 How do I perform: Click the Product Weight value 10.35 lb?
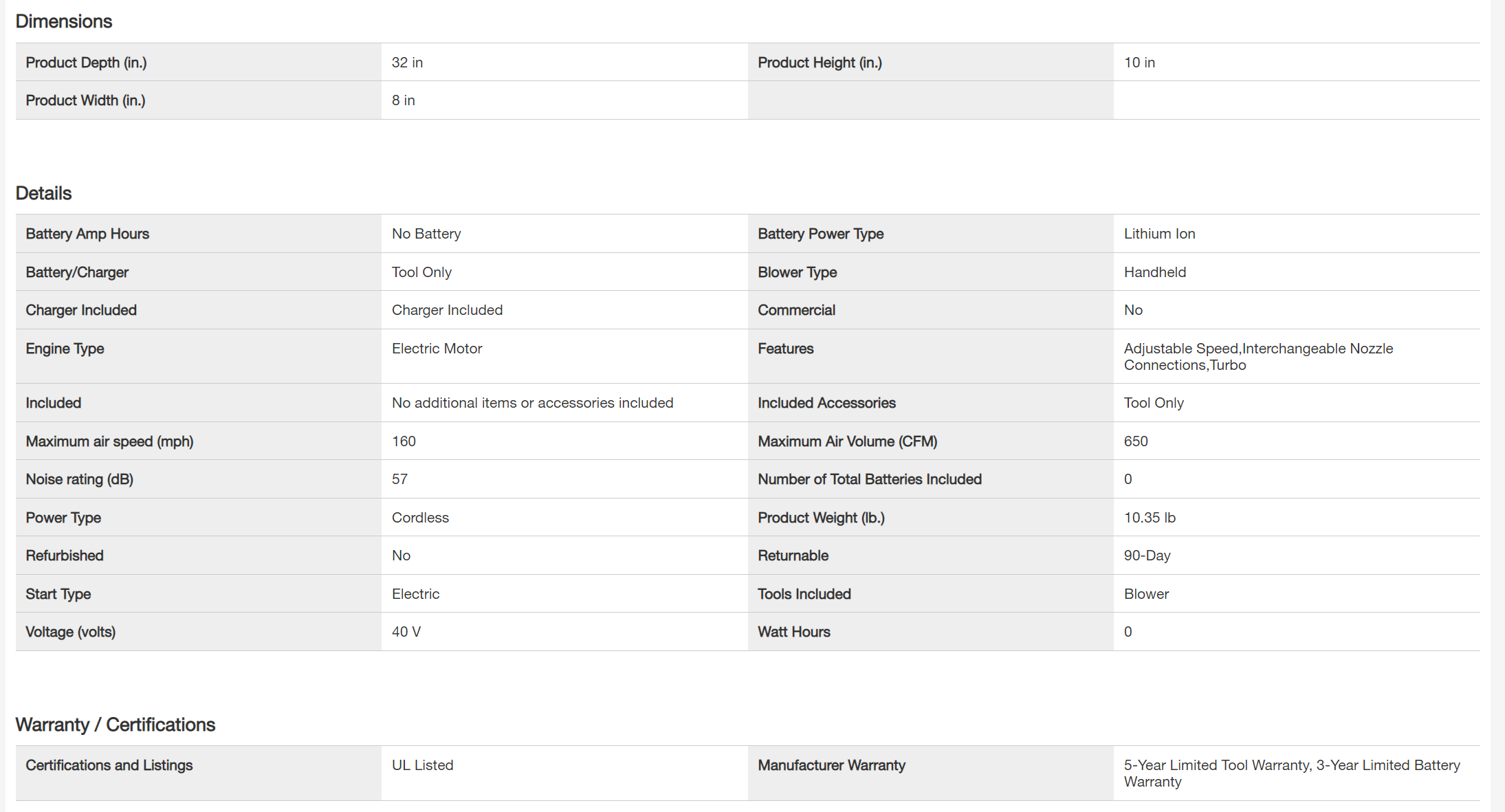pos(1150,518)
